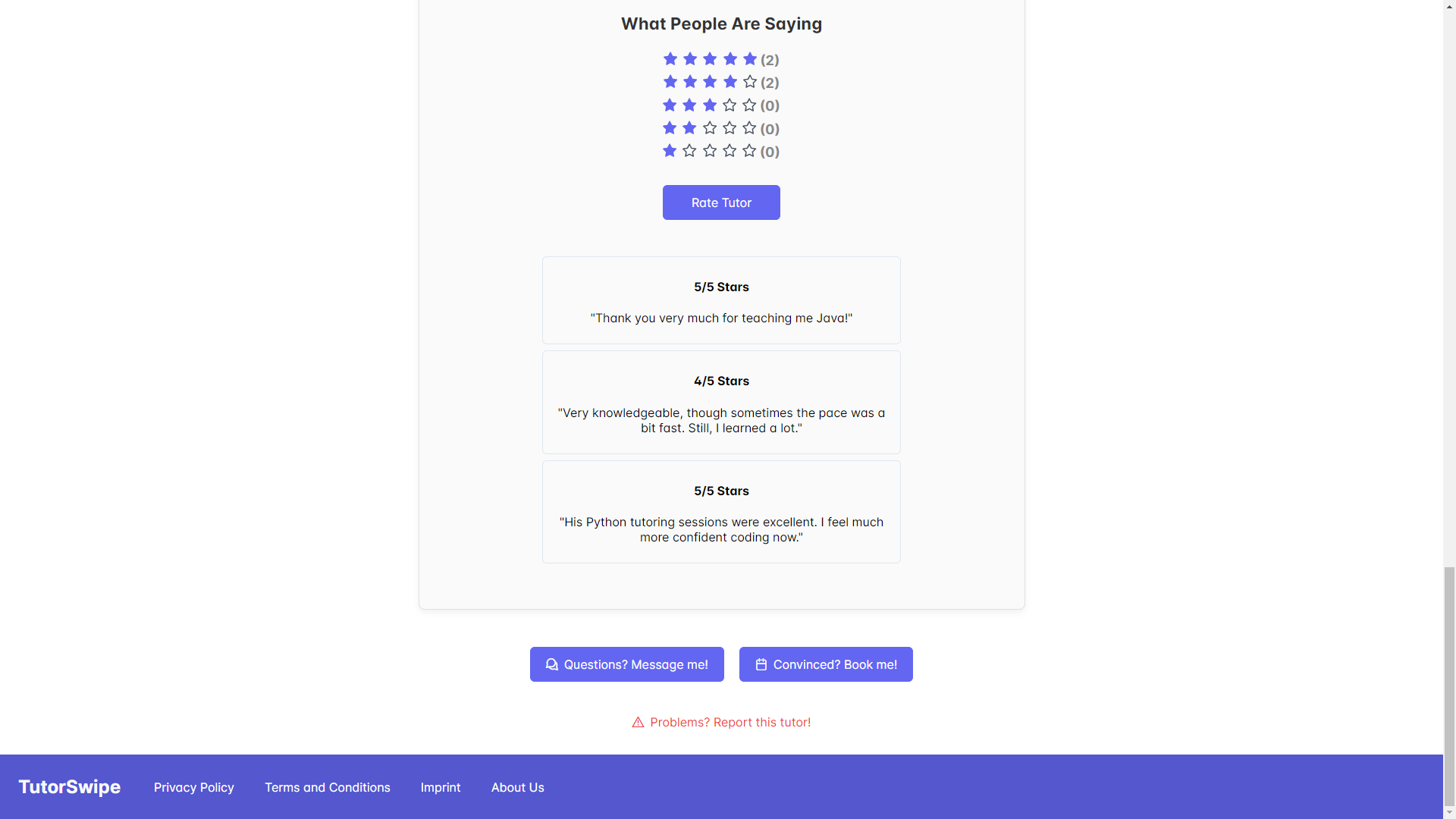Click the five-star rating row
The height and width of the screenshot is (819, 1456).
click(720, 59)
